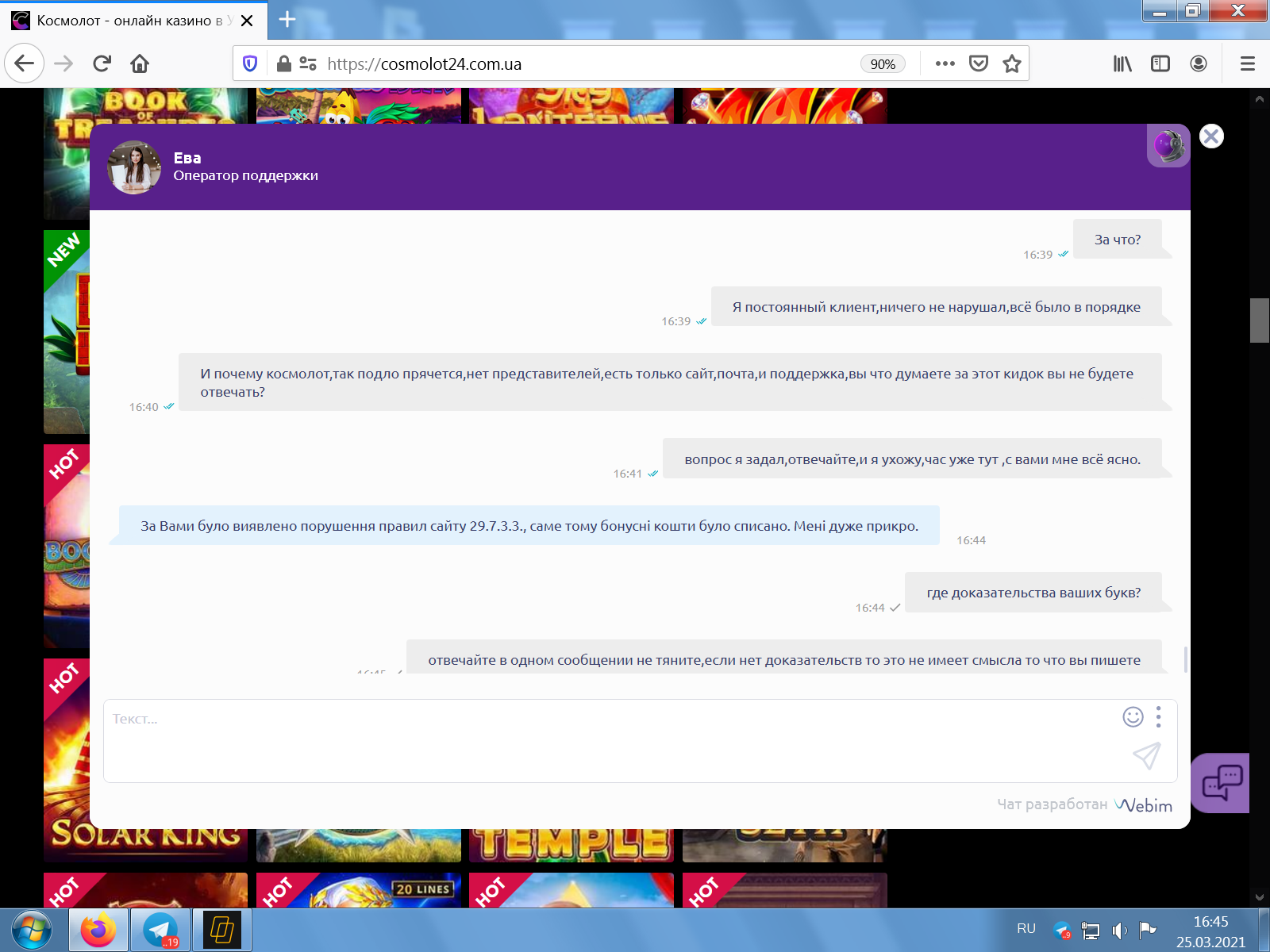Click the 'И почему космолот' long message
This screenshot has width=1270, height=952.
point(670,382)
